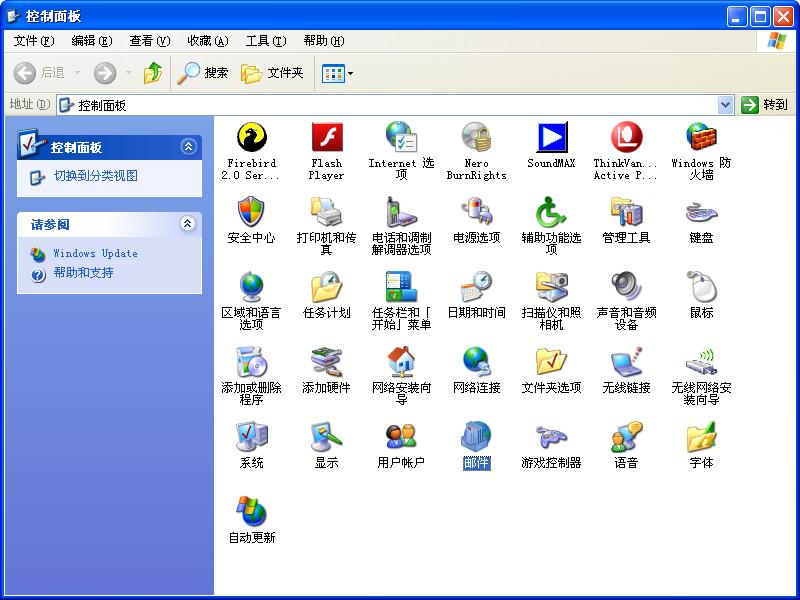Go up one folder level

pos(153,73)
